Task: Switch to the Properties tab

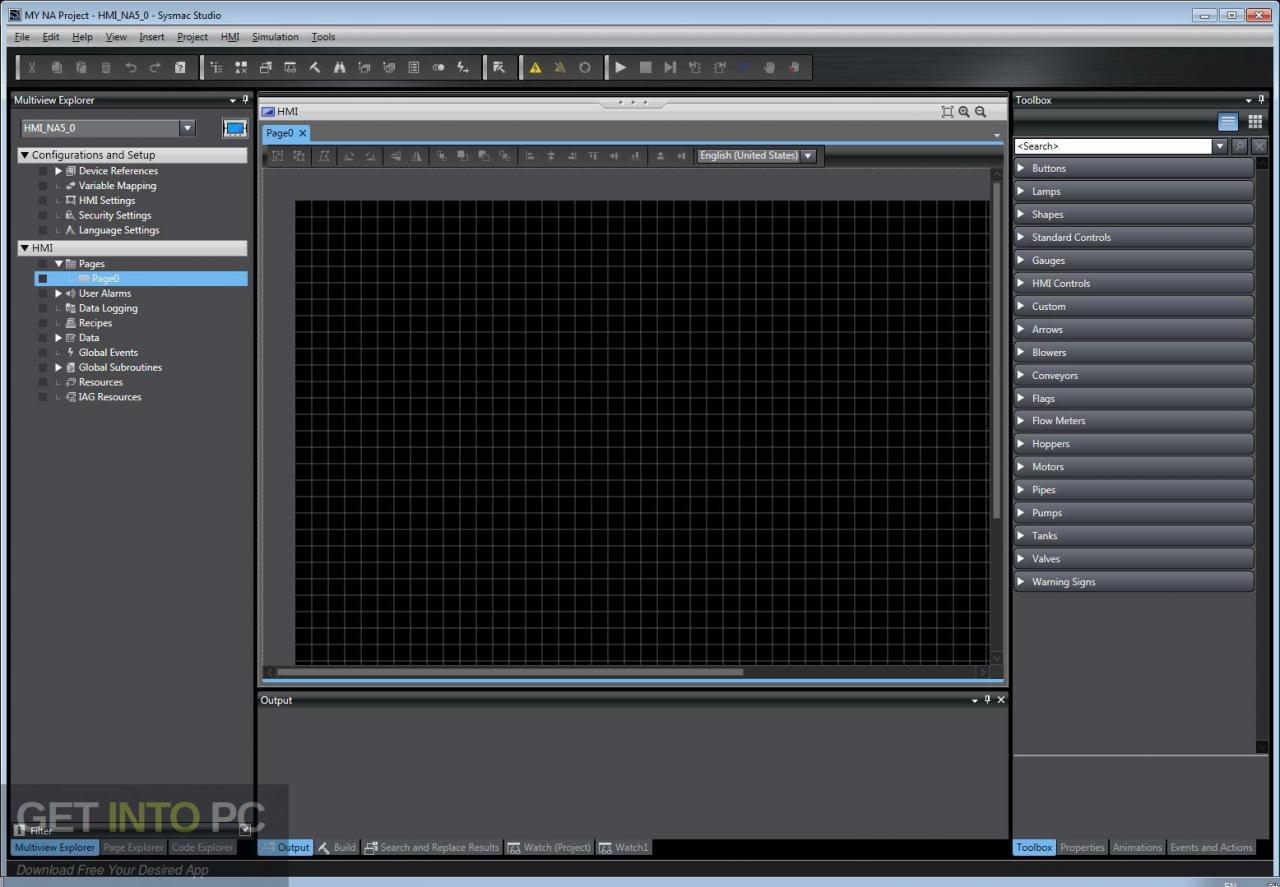Action: [1082, 848]
